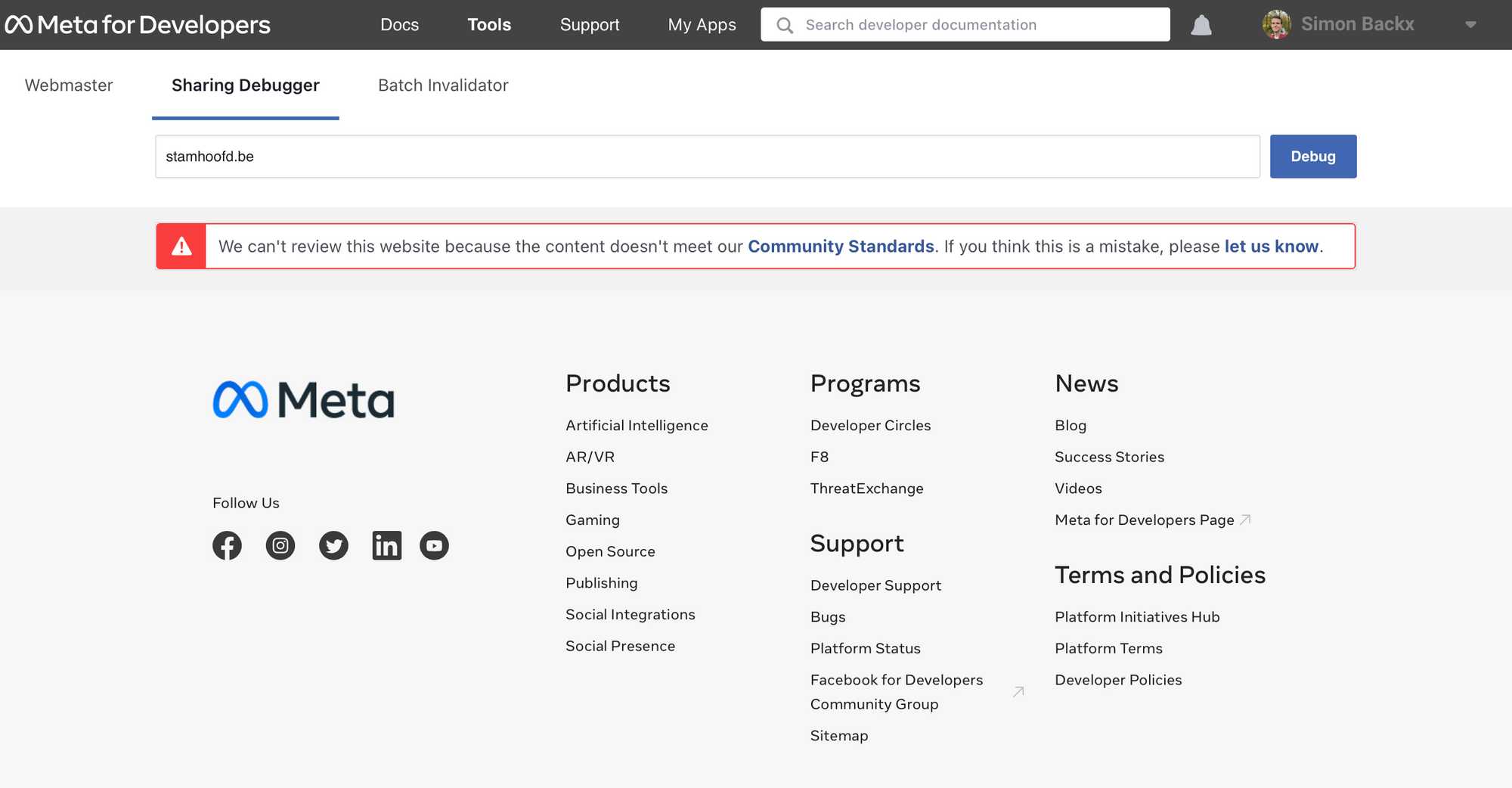Open ThreatExchange link

(866, 489)
